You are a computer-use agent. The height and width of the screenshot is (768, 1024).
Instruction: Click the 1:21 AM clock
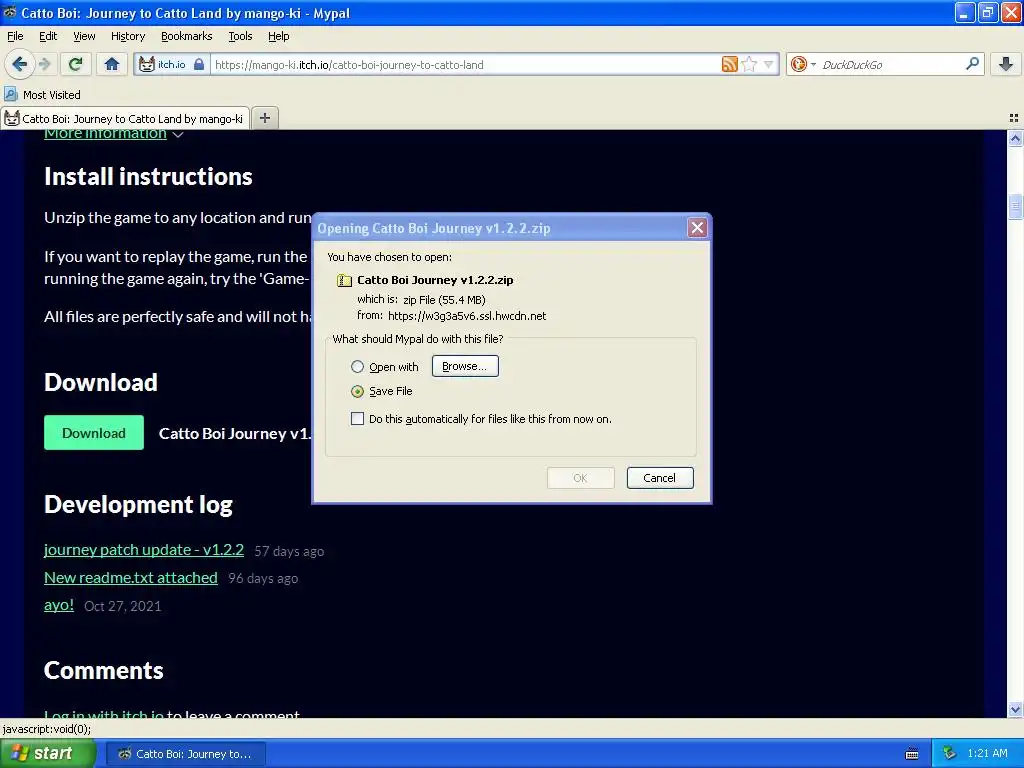pos(987,754)
